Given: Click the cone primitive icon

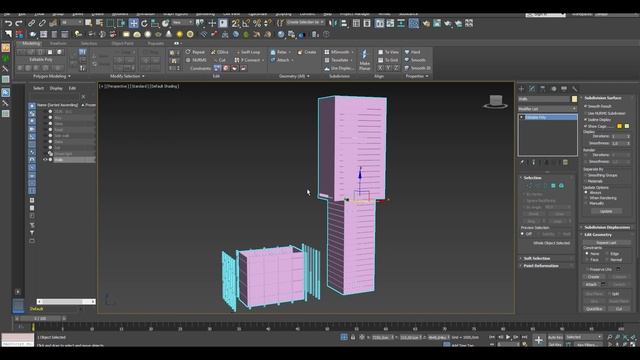Looking at the screenshot, I should click(x=169, y=34).
